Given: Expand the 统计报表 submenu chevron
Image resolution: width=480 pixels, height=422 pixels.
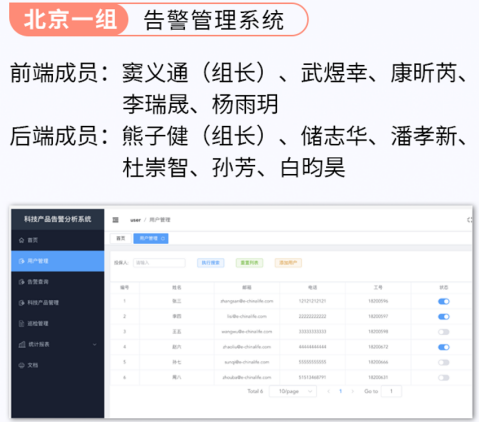Looking at the screenshot, I should coord(95,344).
